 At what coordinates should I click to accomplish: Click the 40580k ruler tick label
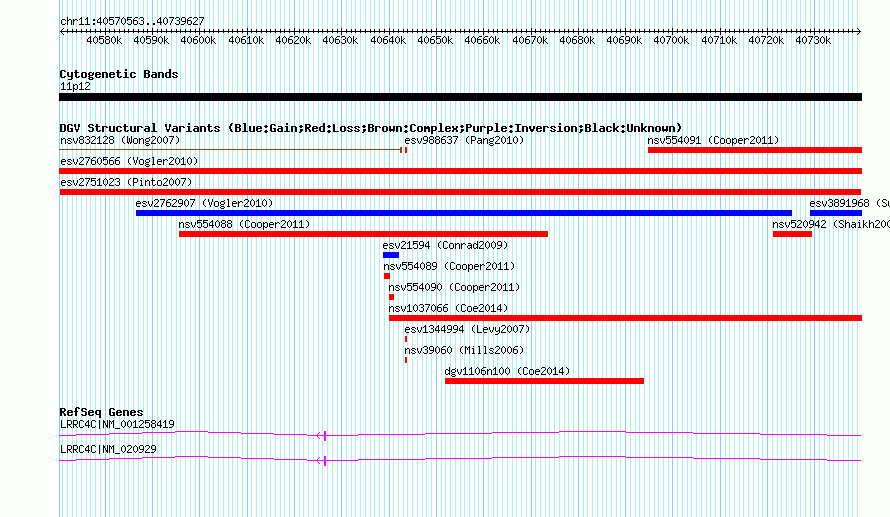pyautogui.click(x=104, y=40)
